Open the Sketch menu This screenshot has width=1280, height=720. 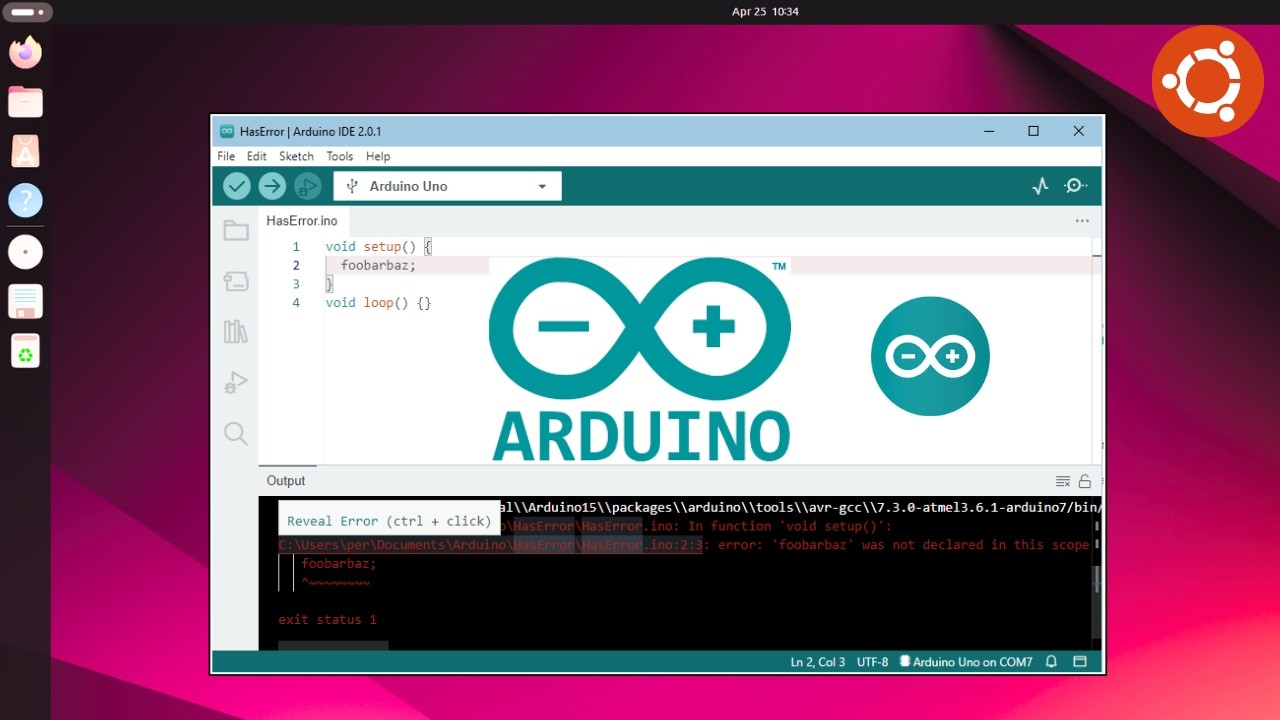(296, 156)
